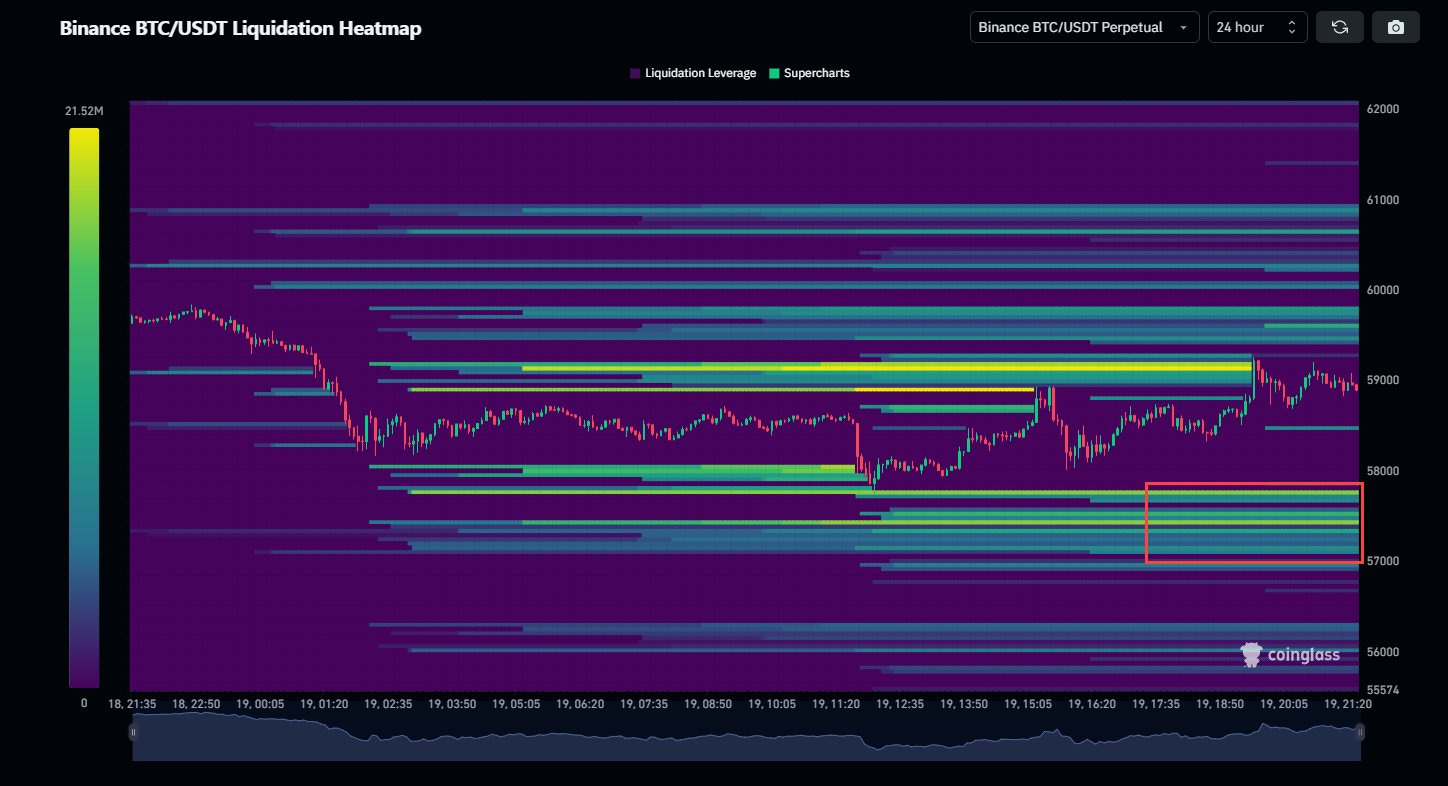1448x786 pixels.
Task: Open the Binance BTC/USDT Perpetual pair dropdown
Action: click(1085, 27)
